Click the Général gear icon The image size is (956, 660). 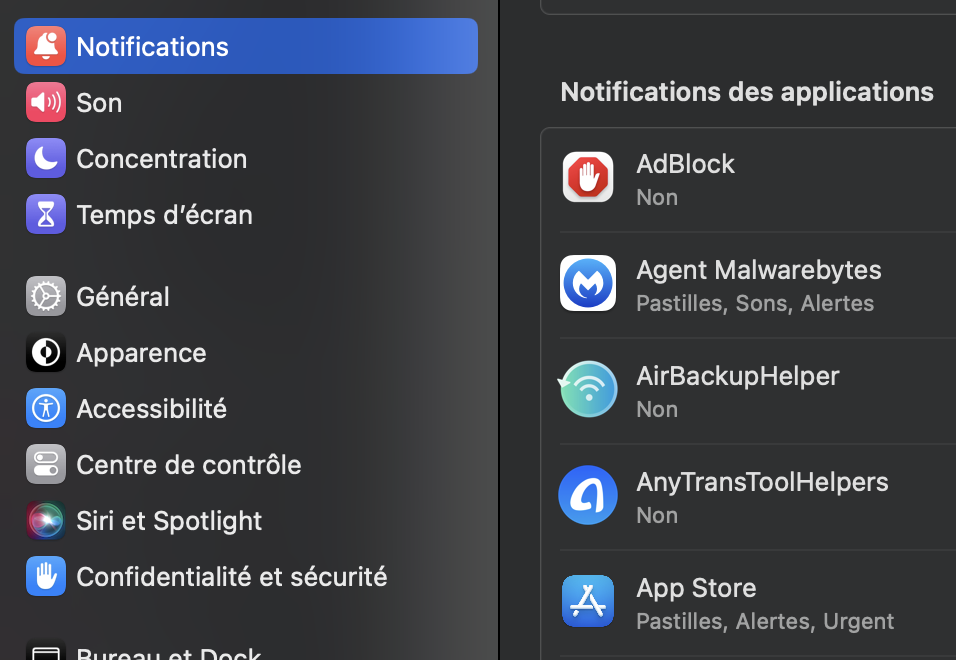(x=46, y=296)
